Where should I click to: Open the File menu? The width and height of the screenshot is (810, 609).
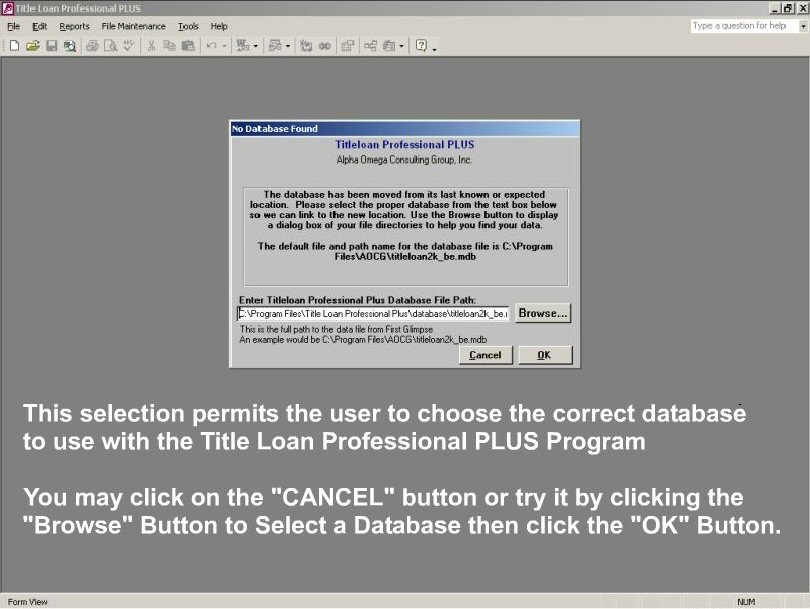click(x=14, y=26)
